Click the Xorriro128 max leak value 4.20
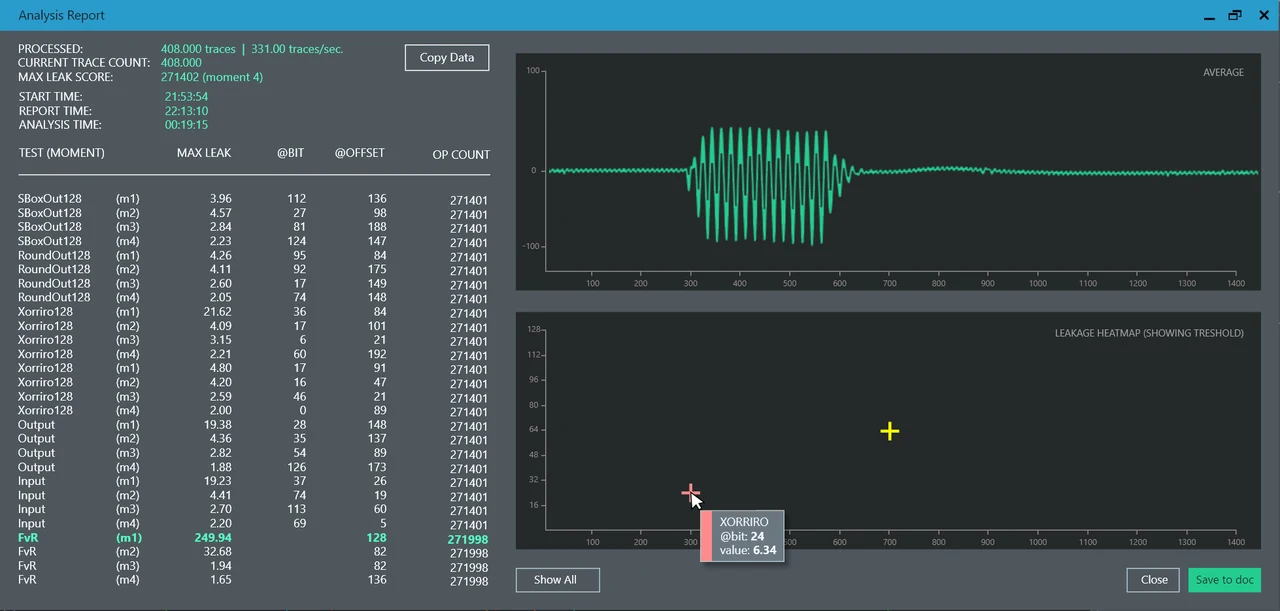 [x=220, y=382]
